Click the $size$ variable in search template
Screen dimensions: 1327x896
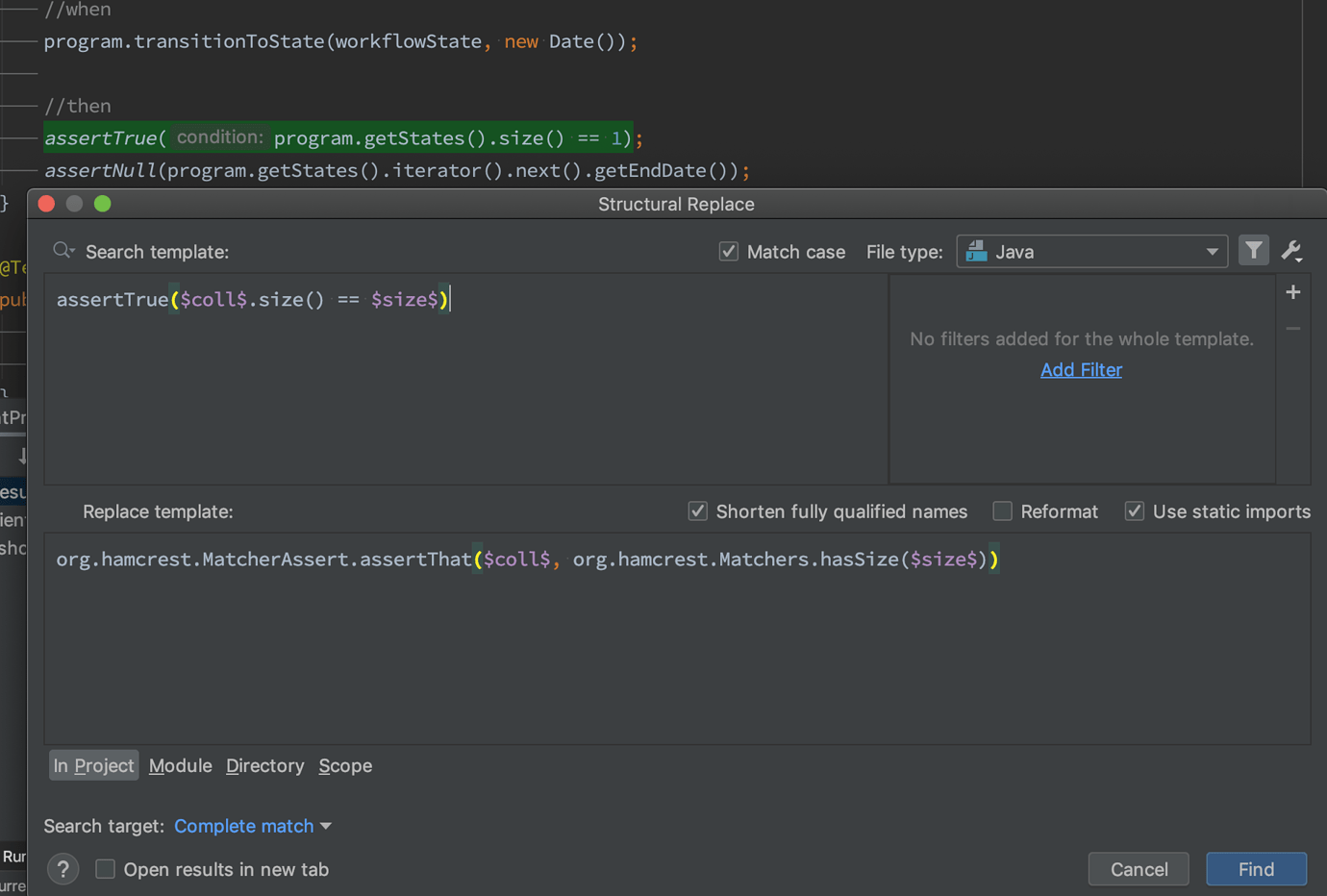point(405,300)
